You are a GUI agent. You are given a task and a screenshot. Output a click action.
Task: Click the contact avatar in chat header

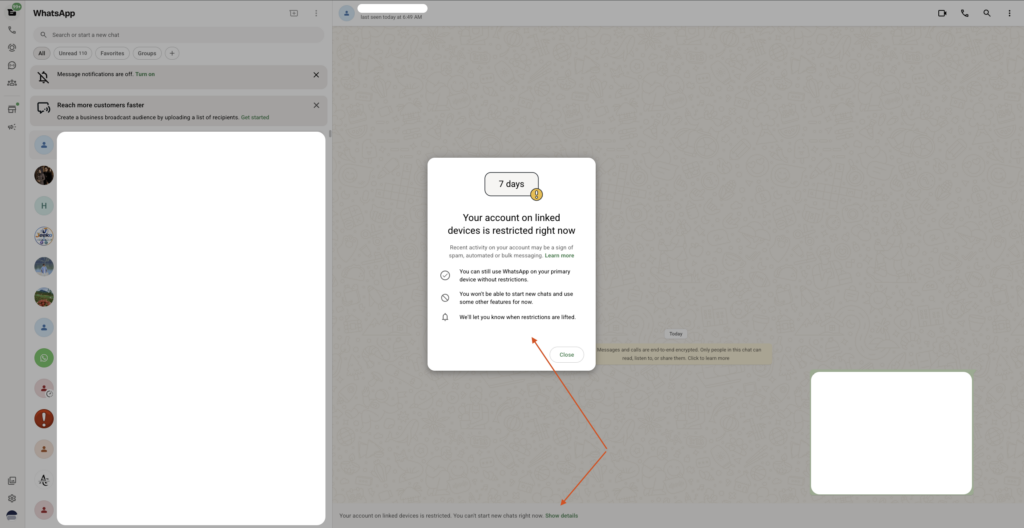[x=347, y=13]
